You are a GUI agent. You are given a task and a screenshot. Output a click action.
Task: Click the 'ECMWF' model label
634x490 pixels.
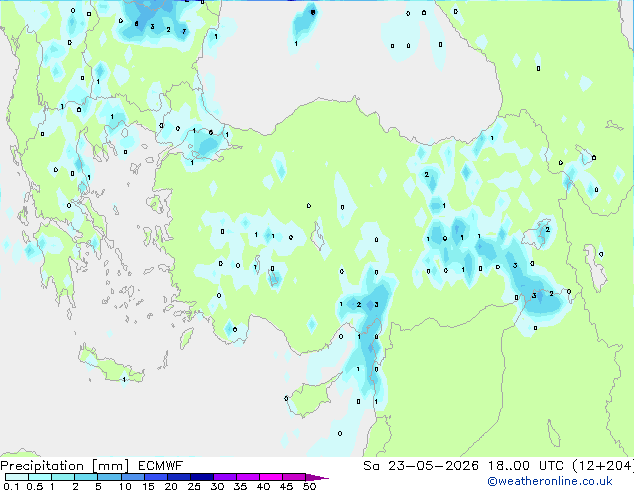tap(160, 465)
